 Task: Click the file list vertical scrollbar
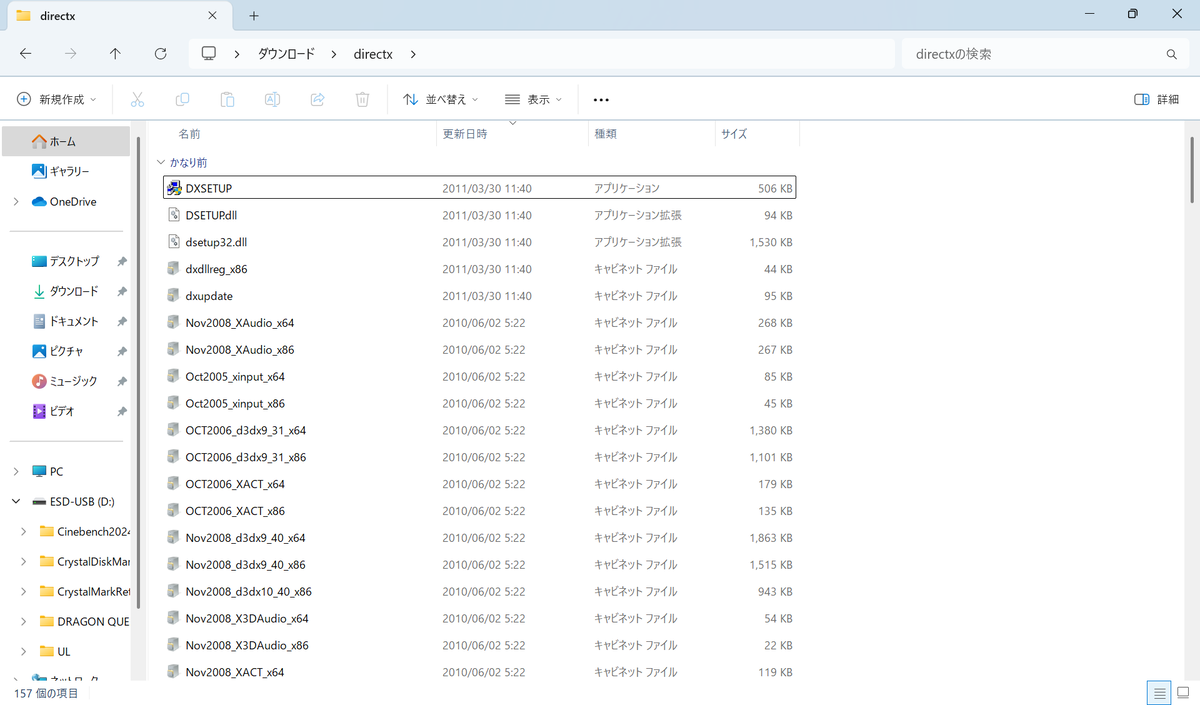(1192, 170)
